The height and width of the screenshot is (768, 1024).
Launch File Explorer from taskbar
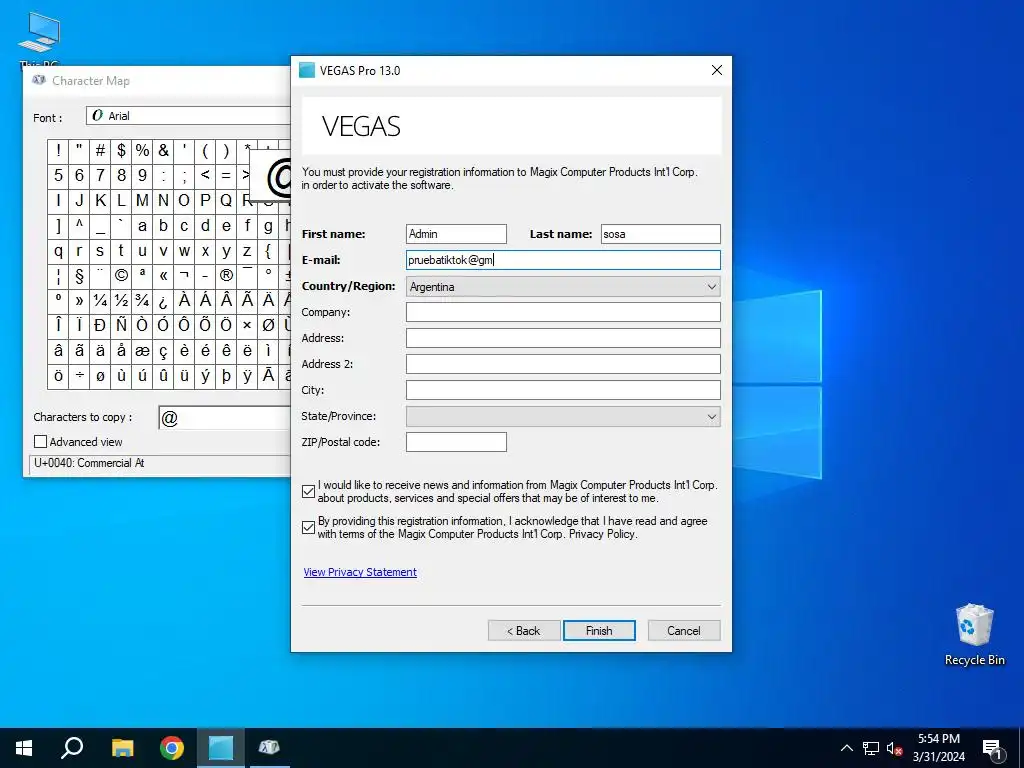pyautogui.click(x=122, y=748)
